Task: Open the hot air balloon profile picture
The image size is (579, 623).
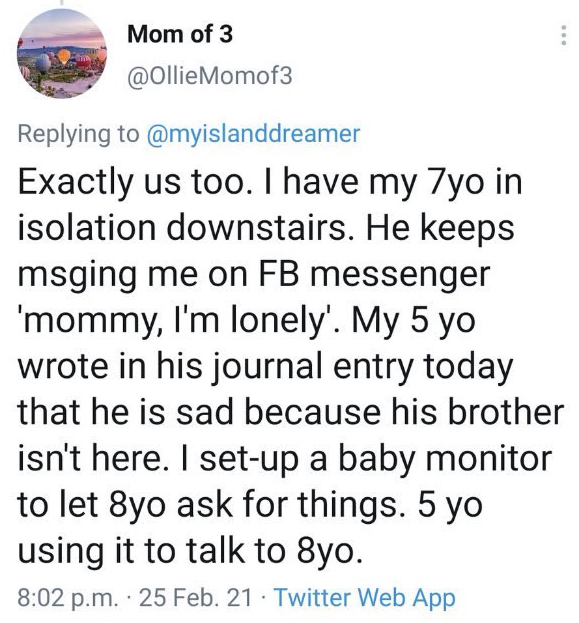Action: [62, 54]
